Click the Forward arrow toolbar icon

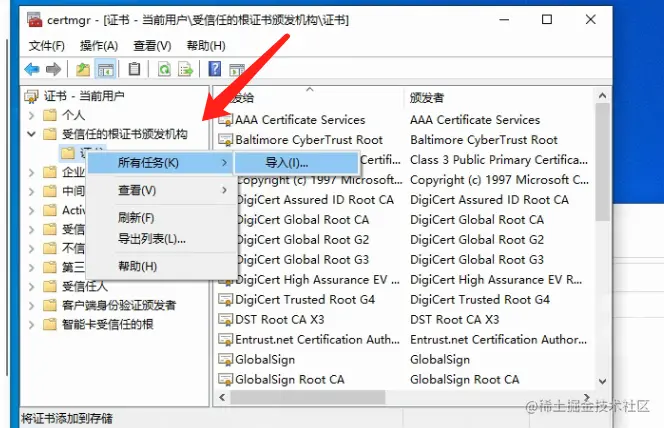coord(53,69)
